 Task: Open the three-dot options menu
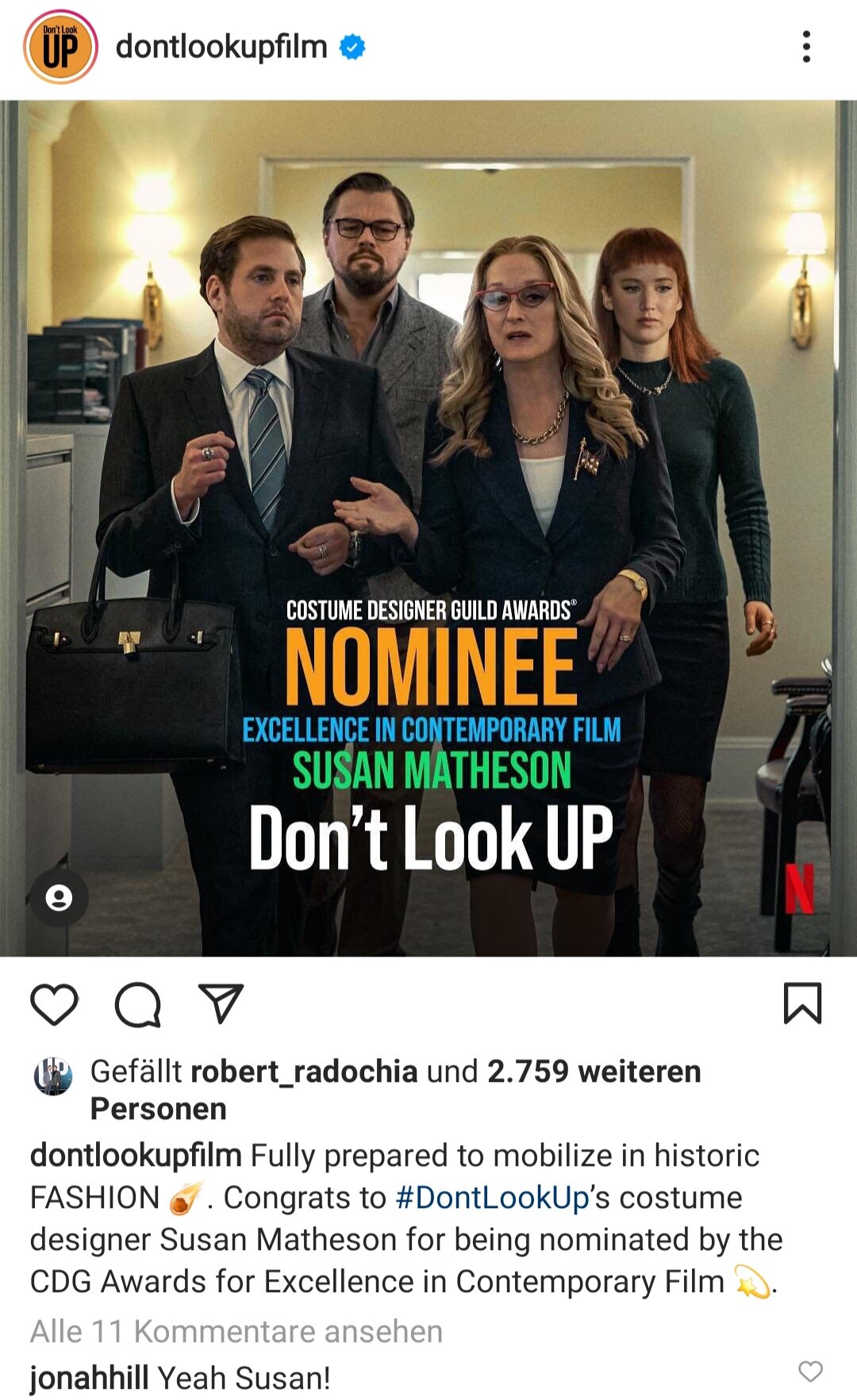pos(806,47)
